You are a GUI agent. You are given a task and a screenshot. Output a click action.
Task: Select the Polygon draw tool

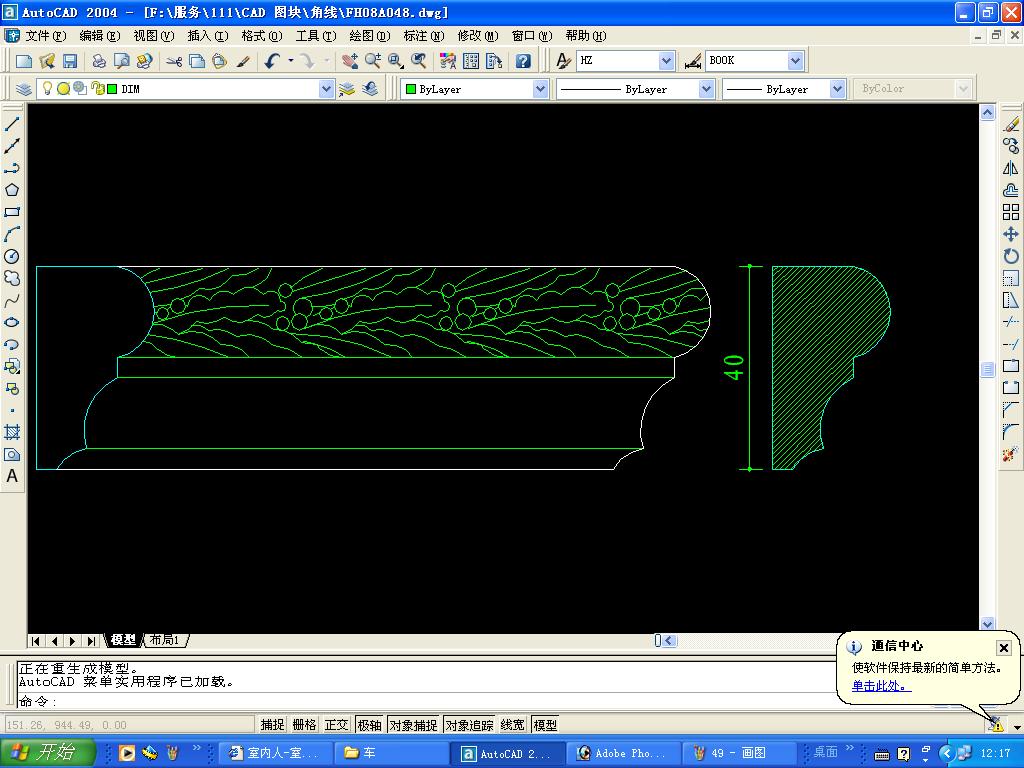click(12, 190)
